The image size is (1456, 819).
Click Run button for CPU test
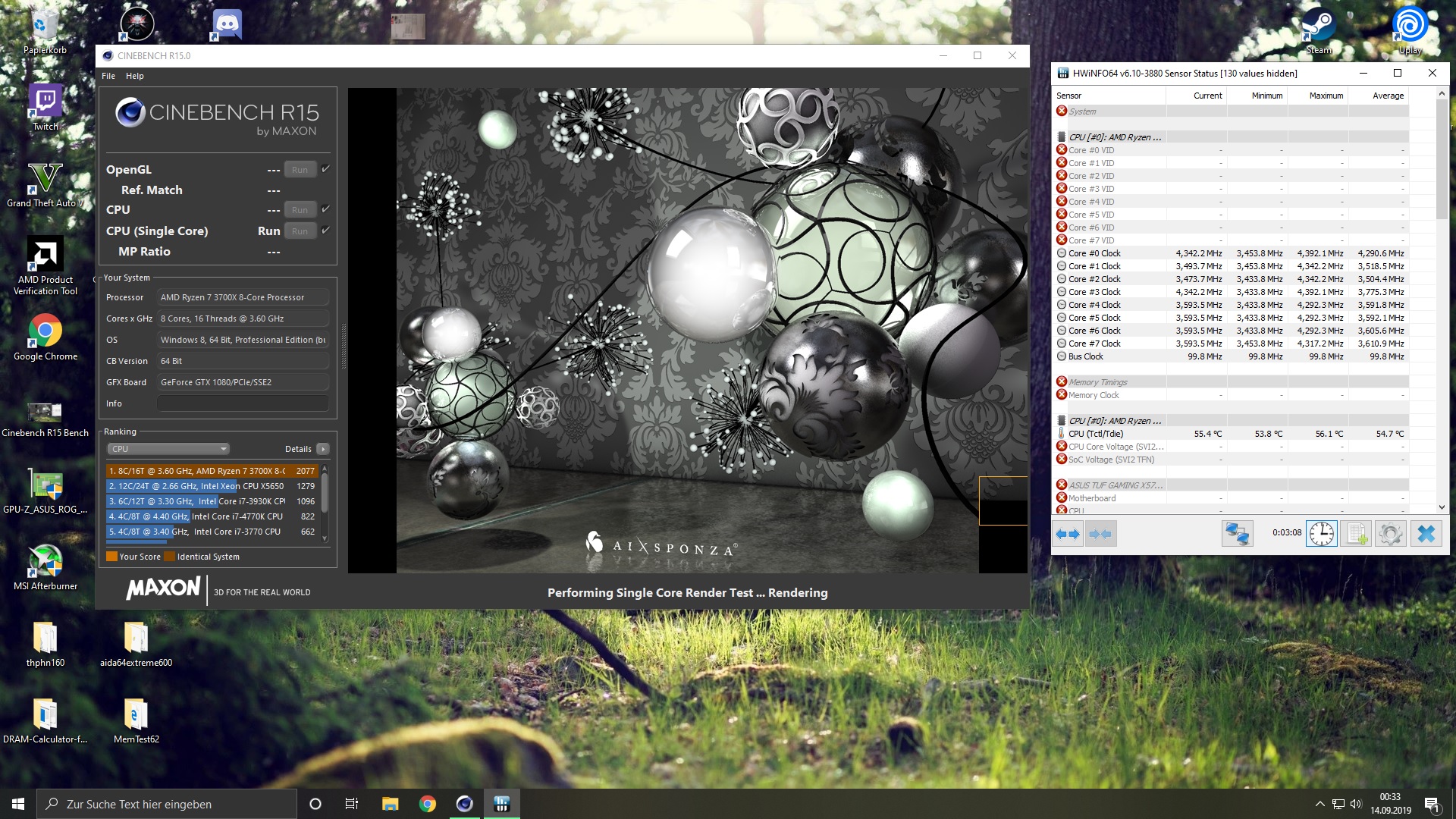[300, 210]
